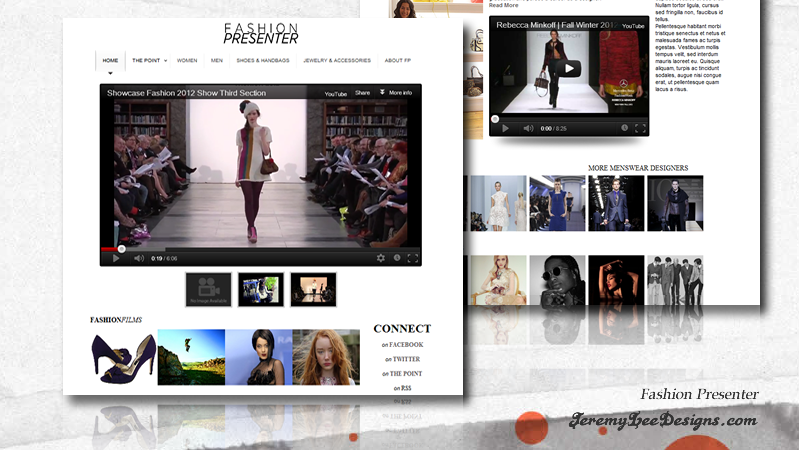The width and height of the screenshot is (799, 450).
Task: Open dark portrait woman thumbnail
Action: click(x=616, y=280)
